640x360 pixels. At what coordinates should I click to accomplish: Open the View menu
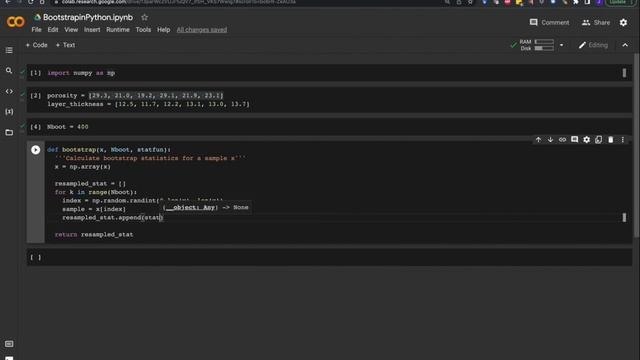tap(71, 30)
